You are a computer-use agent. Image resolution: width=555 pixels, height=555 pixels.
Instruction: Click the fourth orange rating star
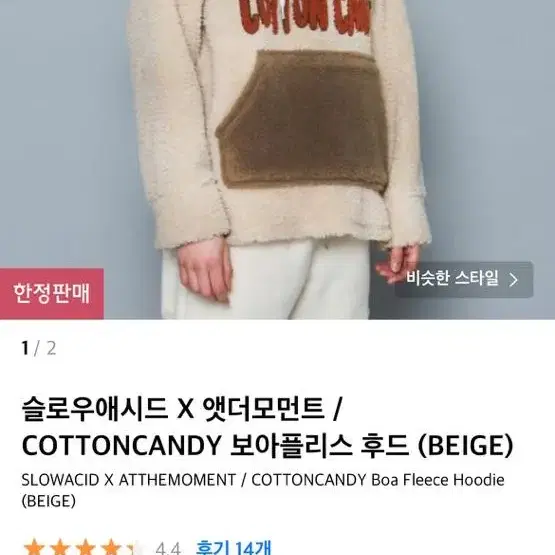[111, 547]
